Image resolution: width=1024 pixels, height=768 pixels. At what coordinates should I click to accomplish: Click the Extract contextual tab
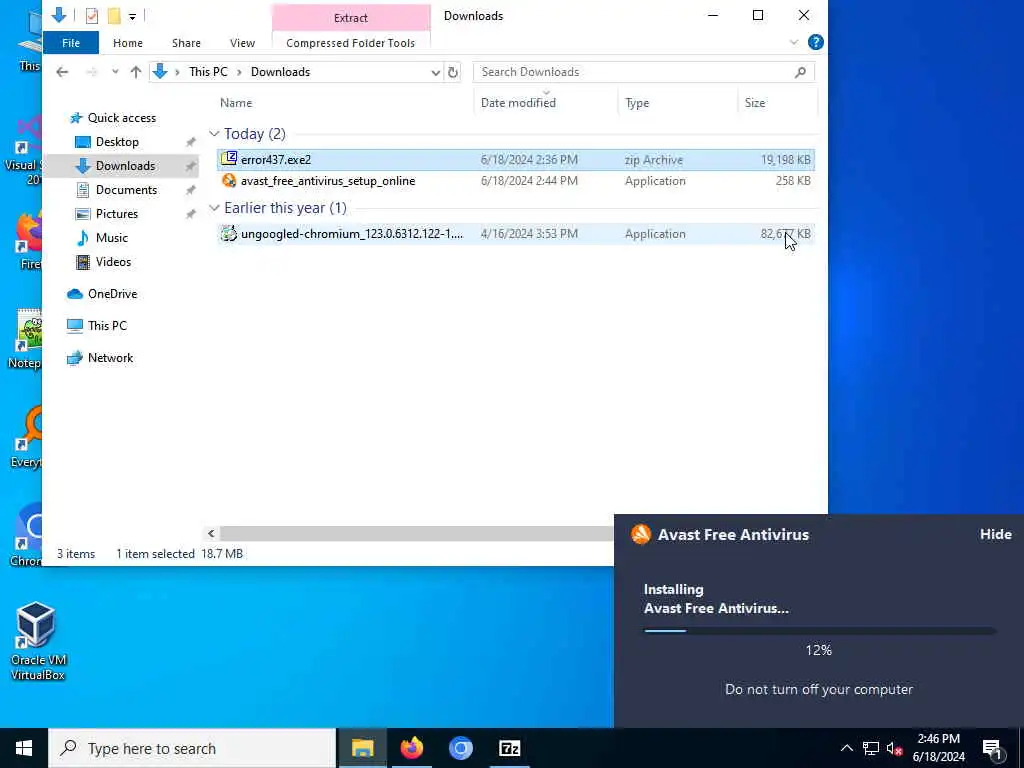pyautogui.click(x=351, y=18)
